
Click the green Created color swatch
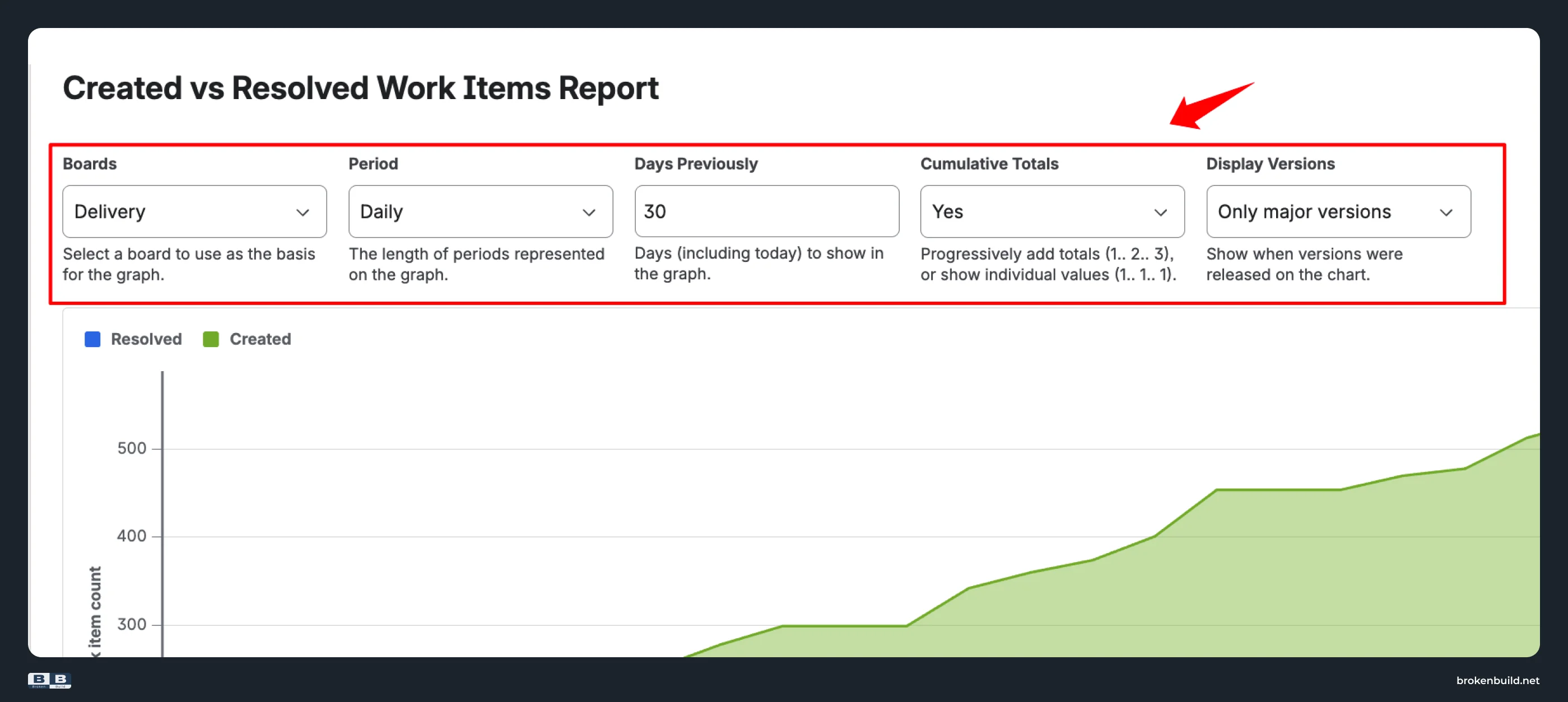[x=211, y=339]
